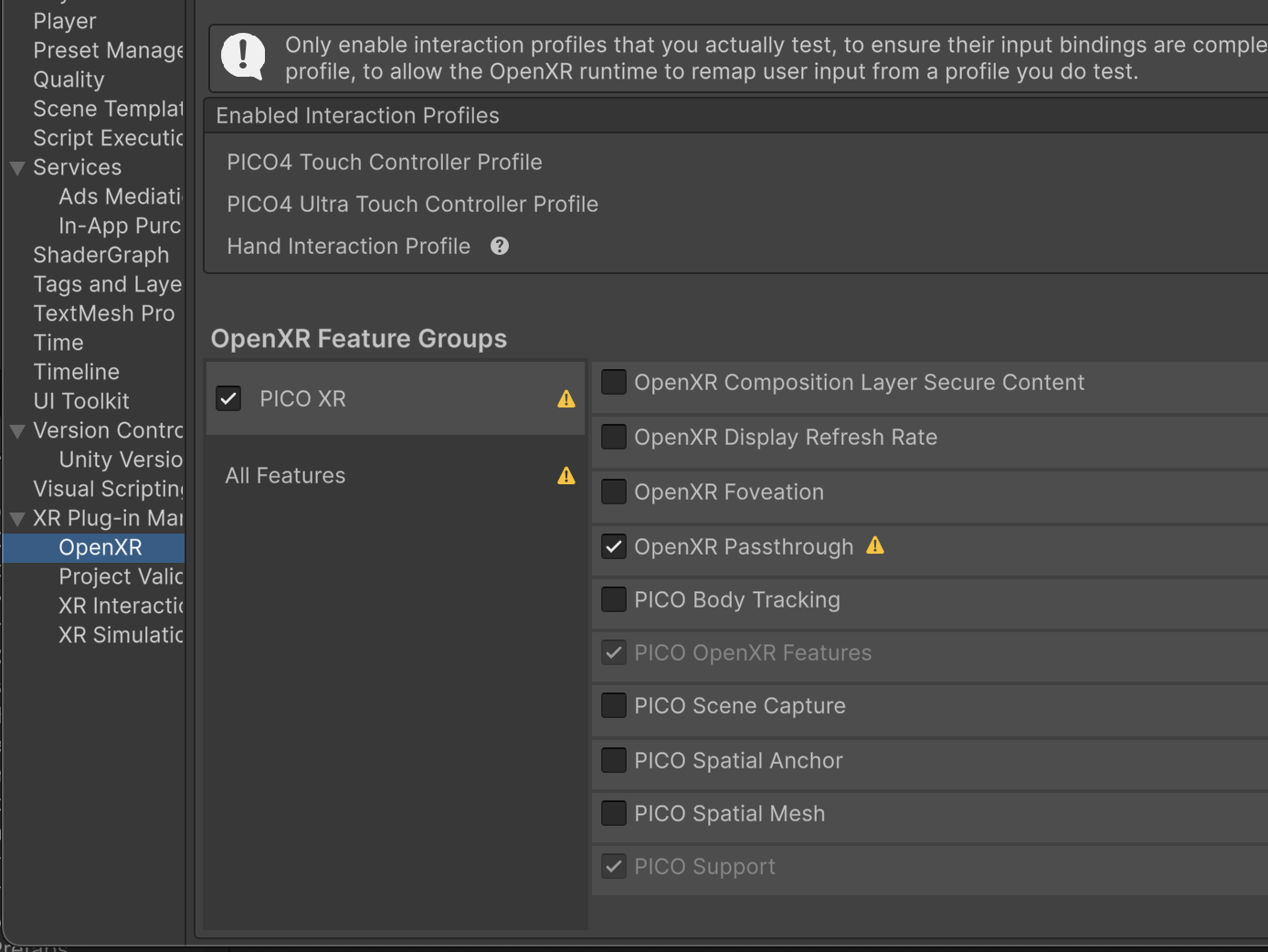
Task: Click the exclamation info icon in notice box
Action: point(243,58)
